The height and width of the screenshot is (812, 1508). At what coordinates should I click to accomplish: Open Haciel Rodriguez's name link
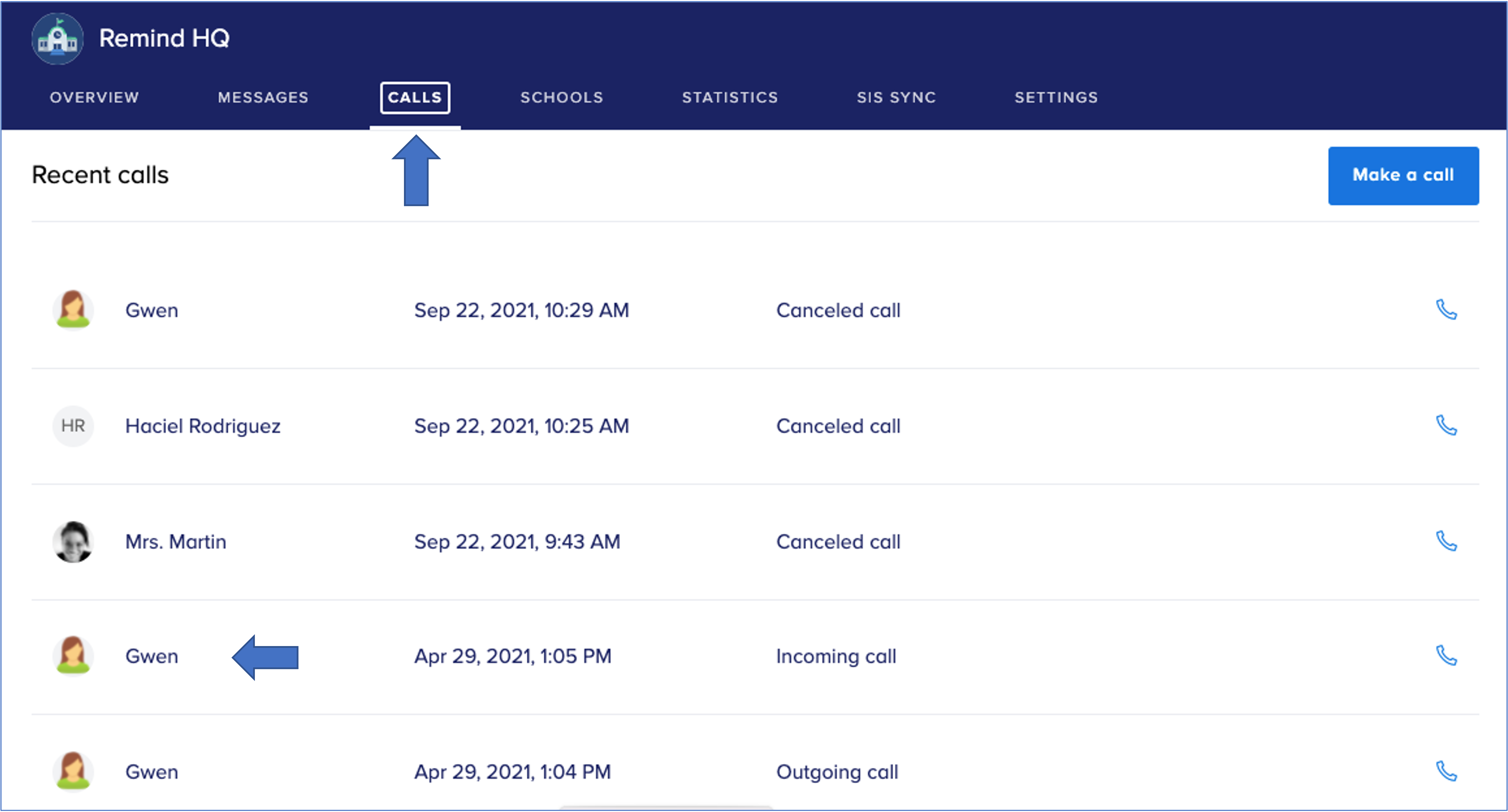[202, 425]
